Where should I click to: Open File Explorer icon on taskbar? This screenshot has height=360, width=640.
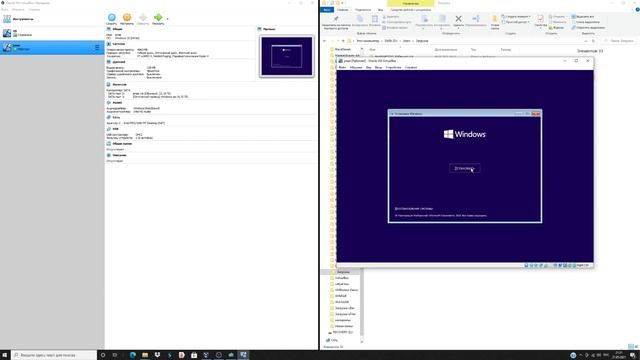tap(145, 355)
